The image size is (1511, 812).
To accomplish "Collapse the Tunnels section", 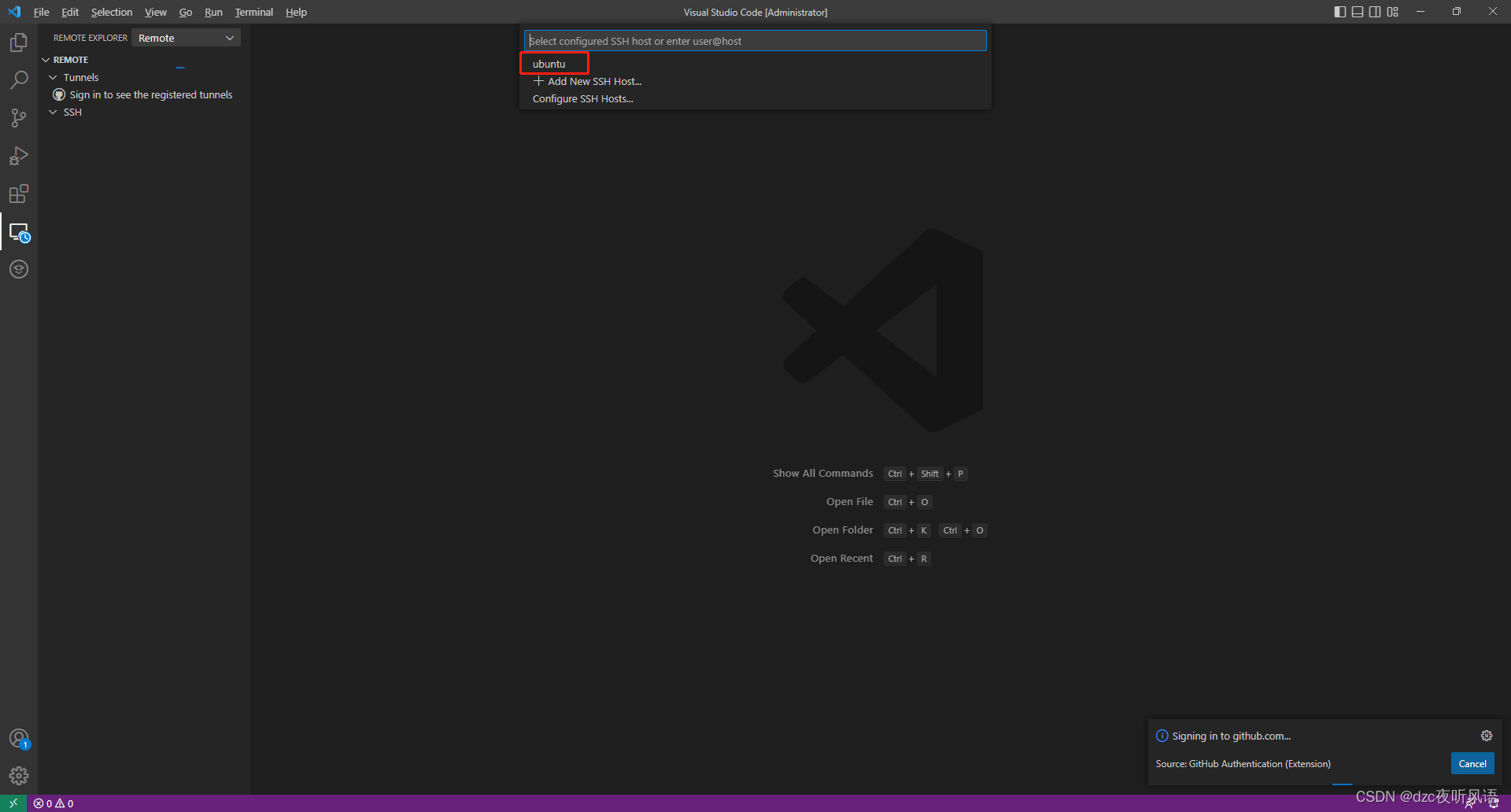I will coord(53,77).
